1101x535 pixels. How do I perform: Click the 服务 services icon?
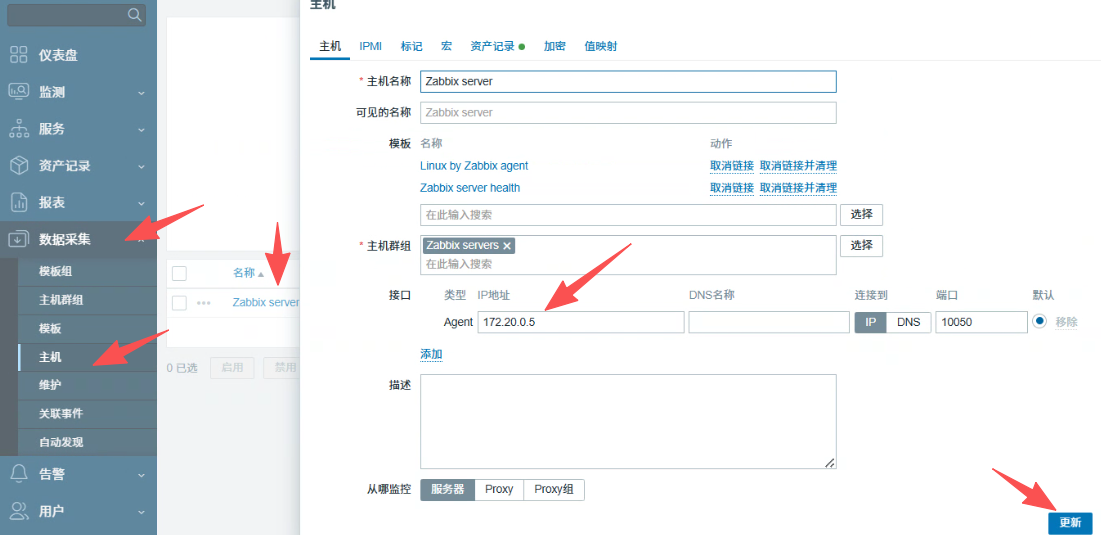[x=18, y=128]
